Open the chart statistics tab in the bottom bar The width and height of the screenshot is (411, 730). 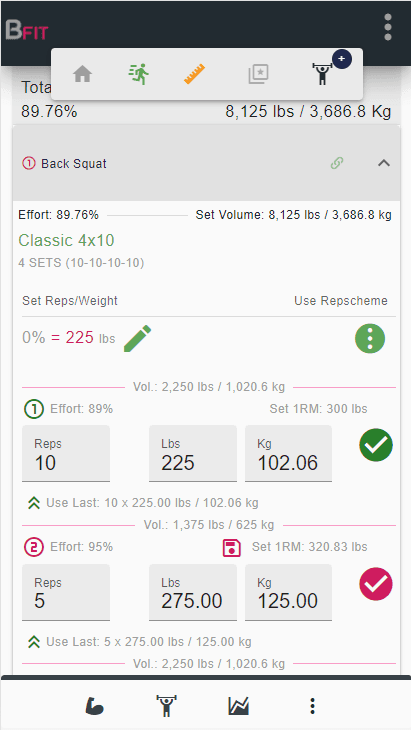[239, 707]
